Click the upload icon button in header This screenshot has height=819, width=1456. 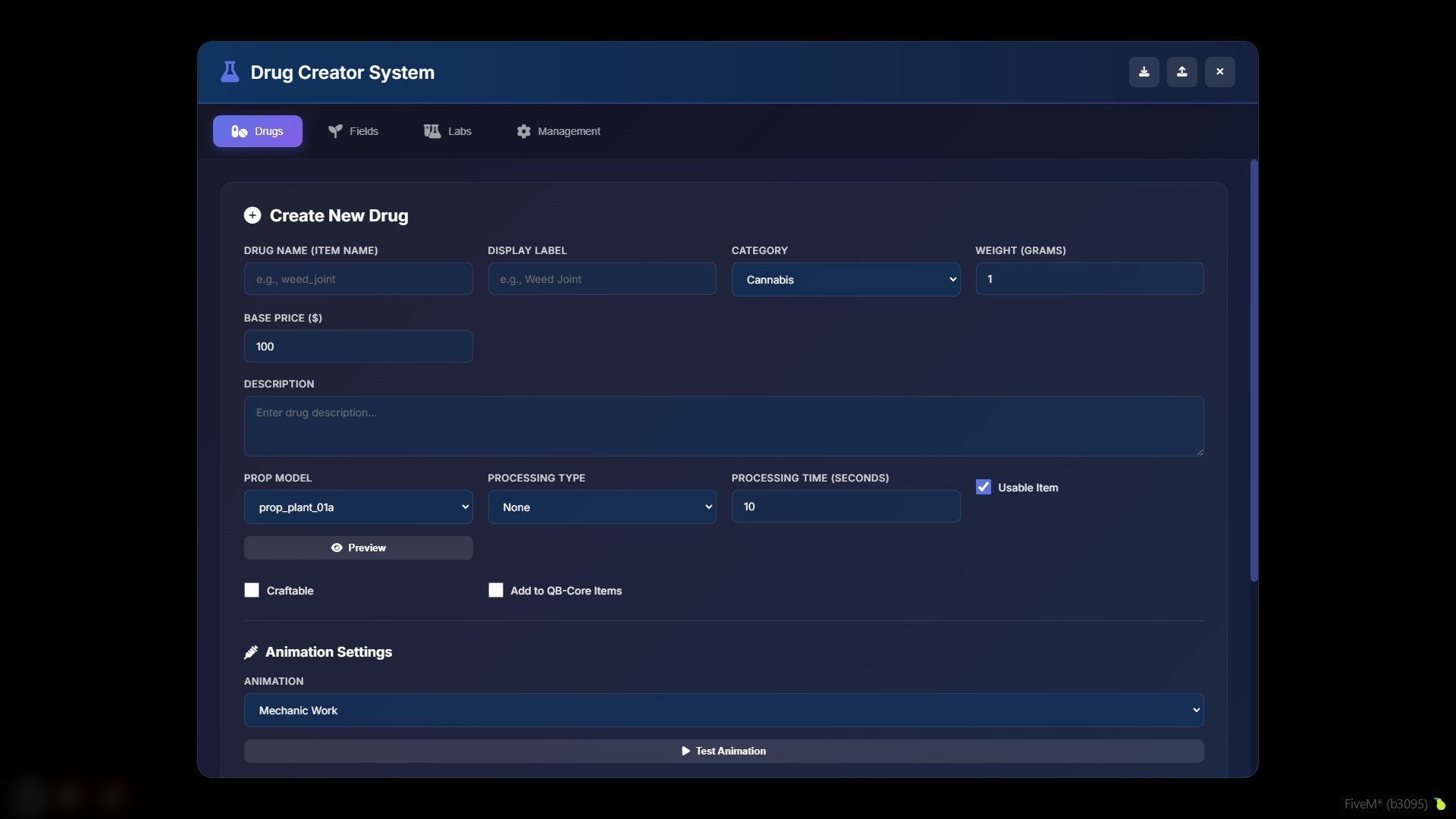click(1181, 72)
